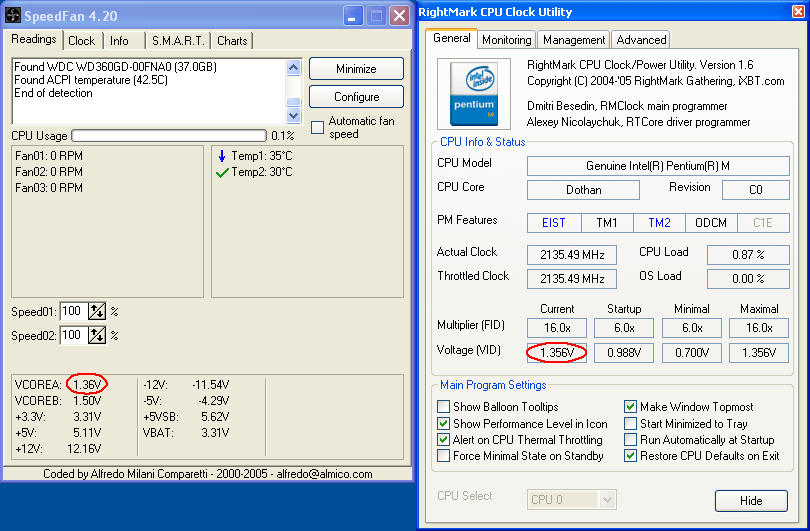Viewport: 810px width, 531px height.
Task: Switch to the SpeedFan Readings tab
Action: (34, 39)
